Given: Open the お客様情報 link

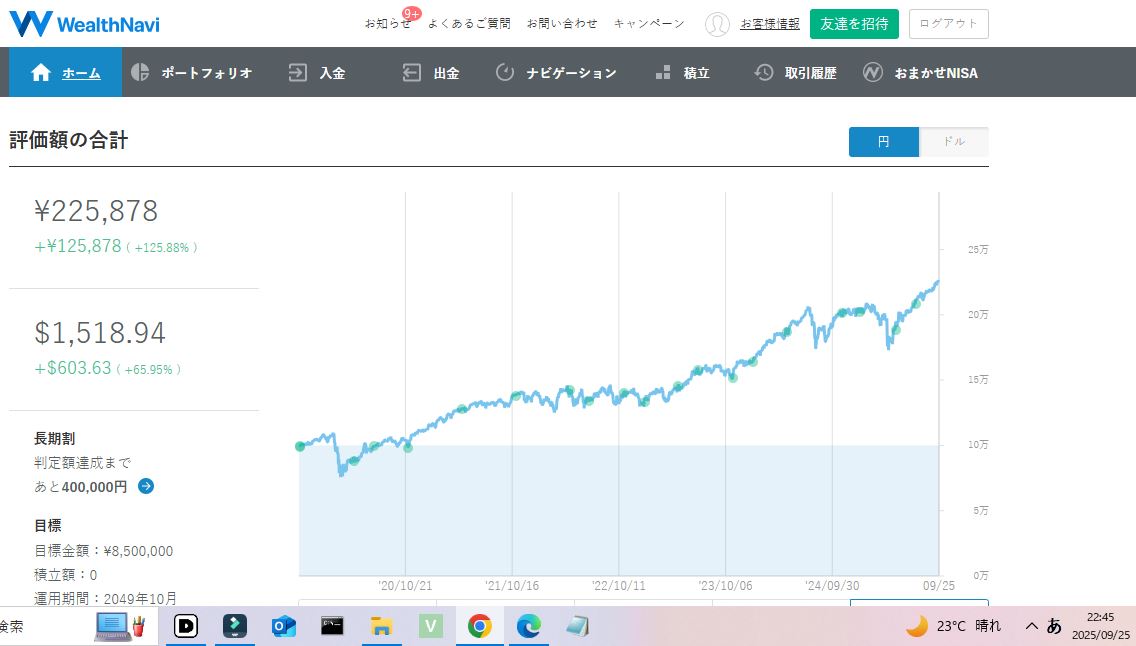Looking at the screenshot, I should pos(769,24).
